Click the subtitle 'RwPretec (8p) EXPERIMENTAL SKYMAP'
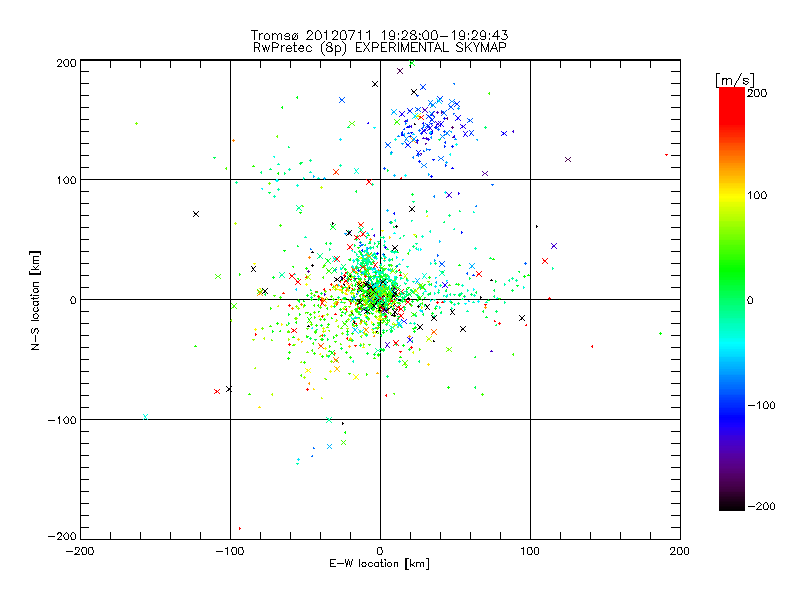 pos(380,47)
